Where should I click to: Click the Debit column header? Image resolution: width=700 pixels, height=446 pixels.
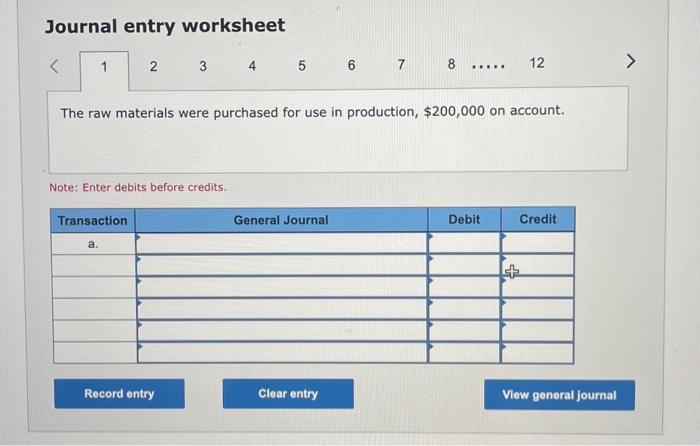pos(464,219)
